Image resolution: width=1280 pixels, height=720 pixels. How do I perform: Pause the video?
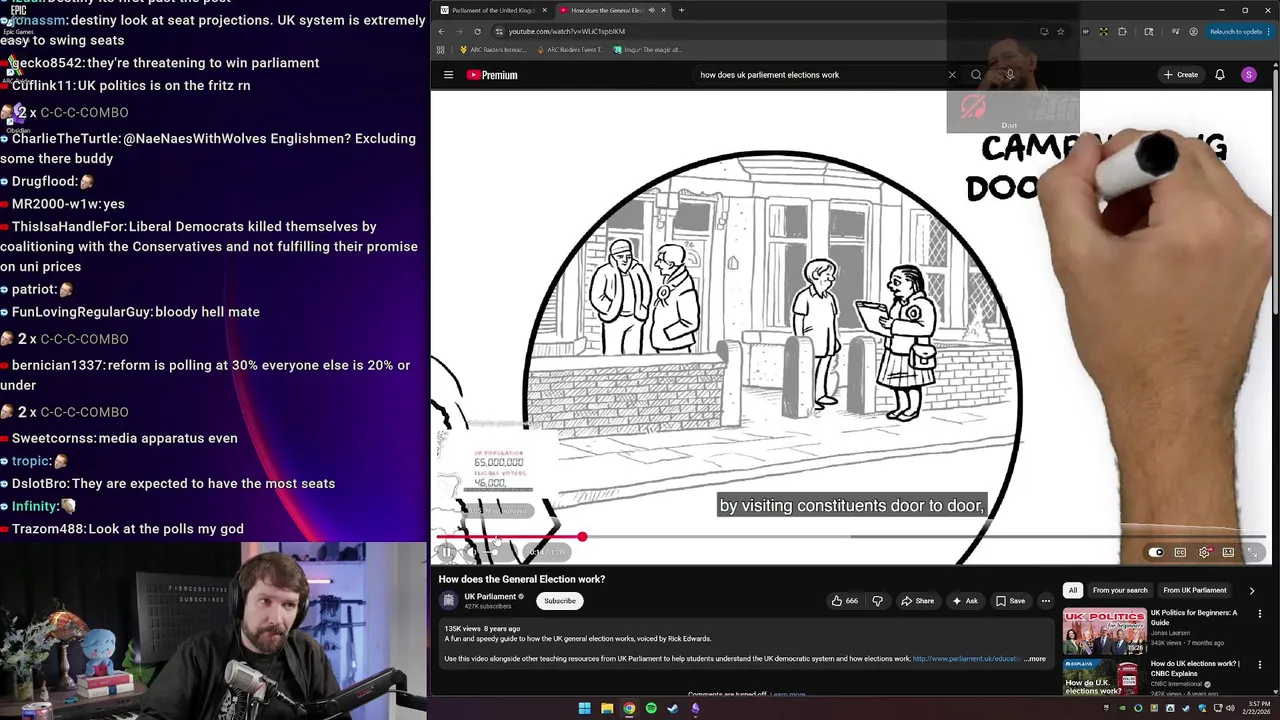[446, 552]
